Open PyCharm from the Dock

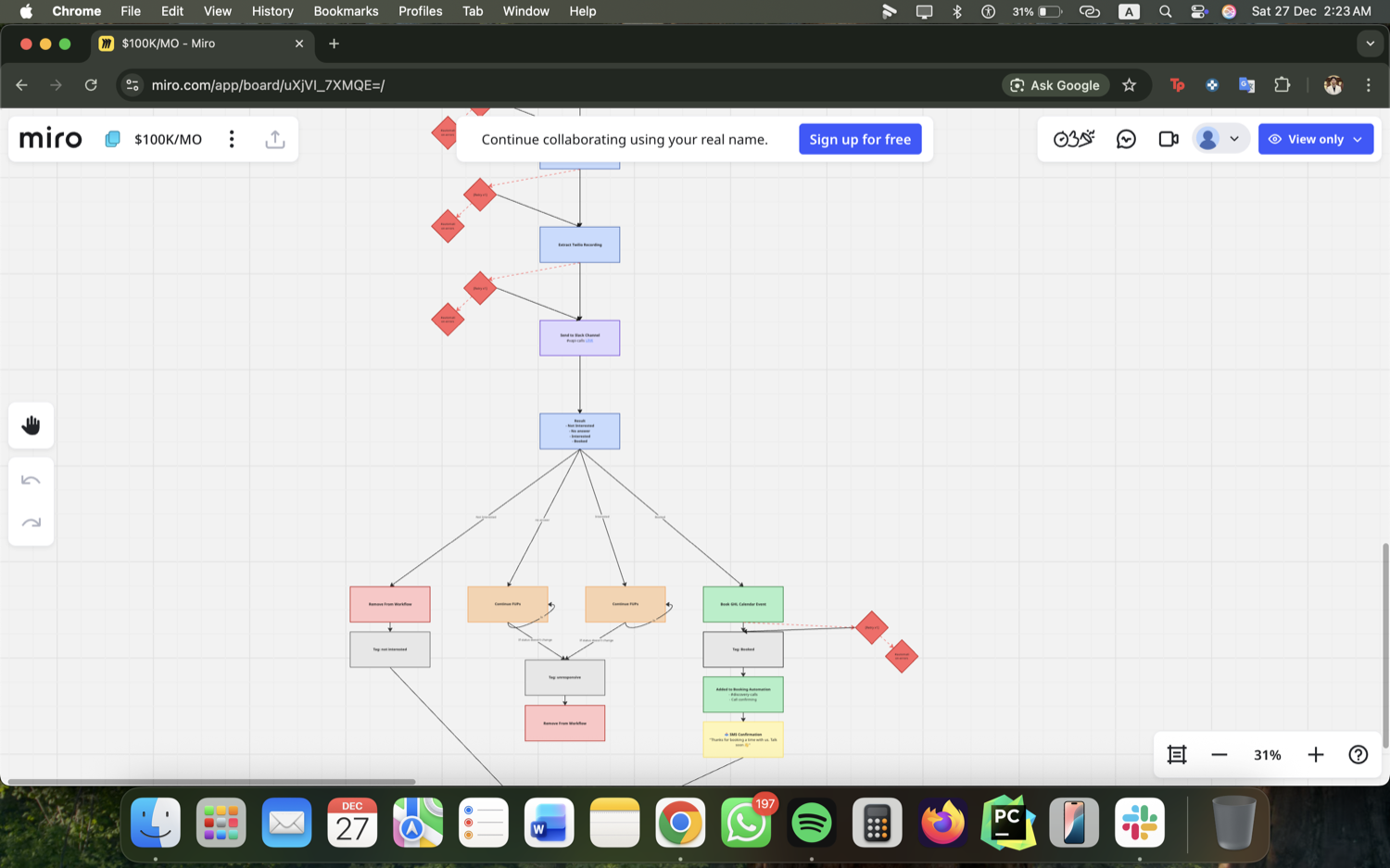coord(1008,823)
